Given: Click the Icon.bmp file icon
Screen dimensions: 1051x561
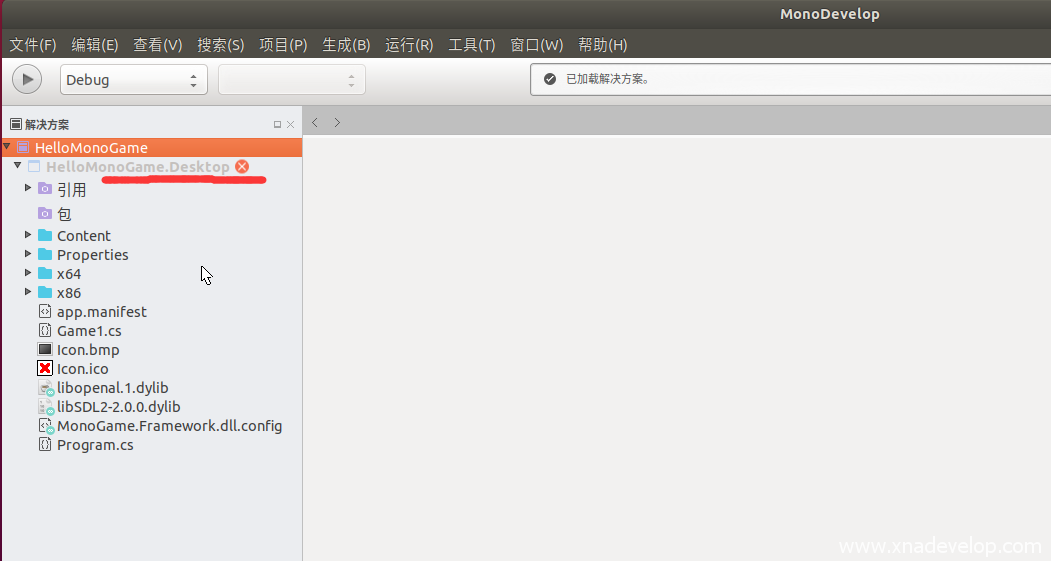Looking at the screenshot, I should (45, 350).
